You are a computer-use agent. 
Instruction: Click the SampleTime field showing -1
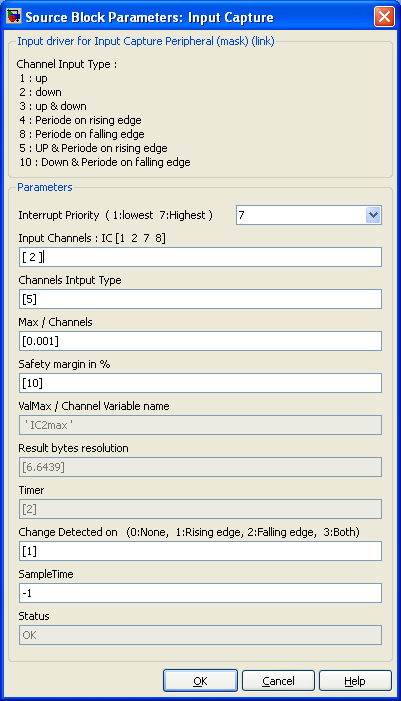[200, 593]
